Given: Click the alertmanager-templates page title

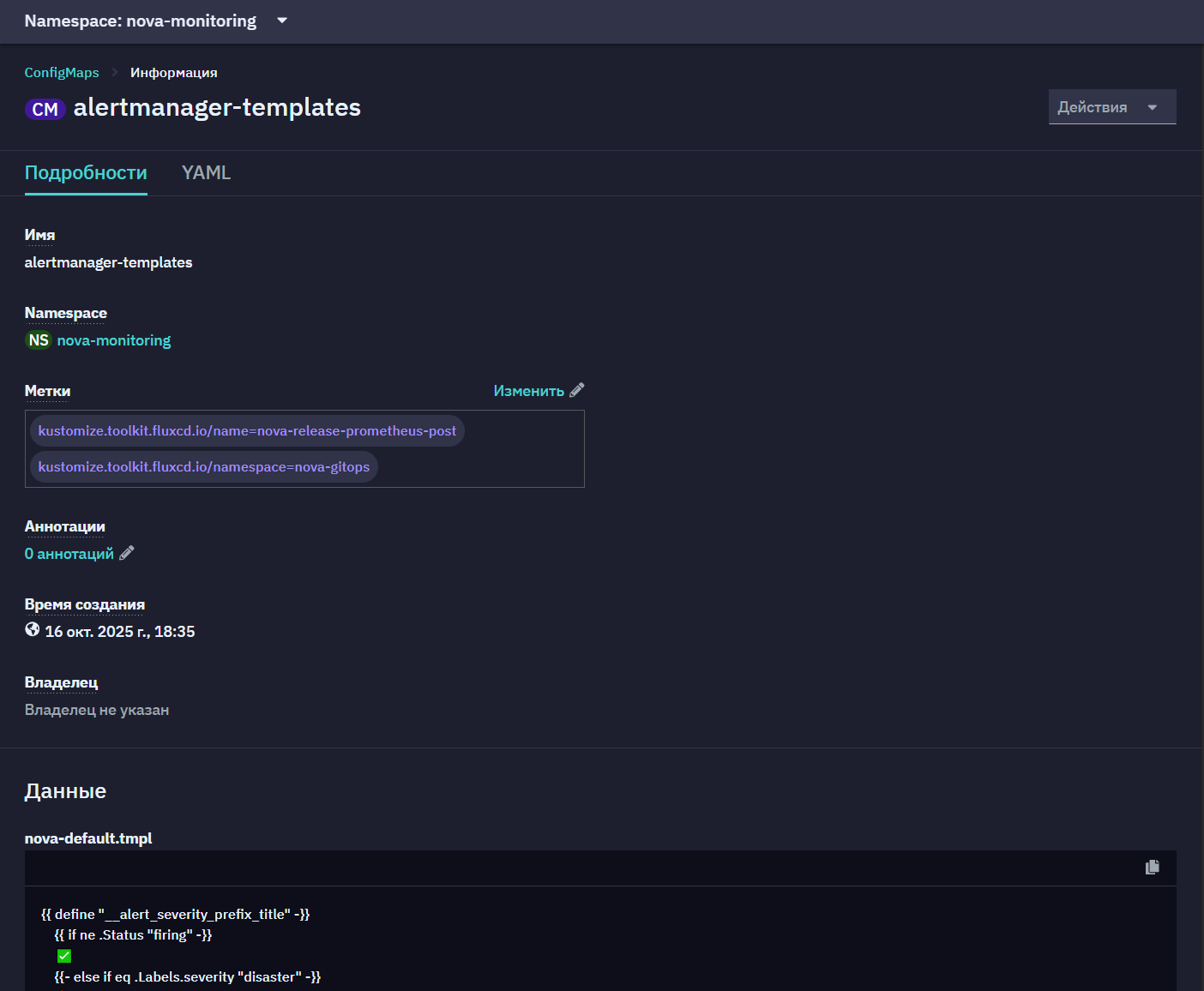Looking at the screenshot, I should [217, 108].
